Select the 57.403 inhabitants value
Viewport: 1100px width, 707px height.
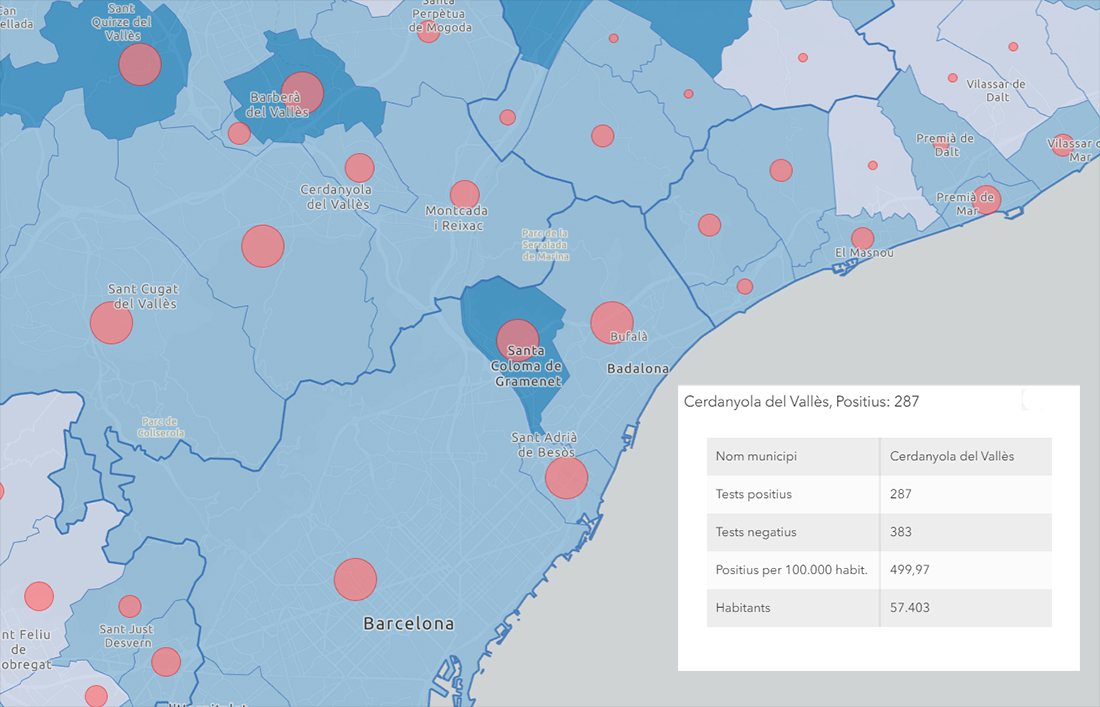coord(910,608)
